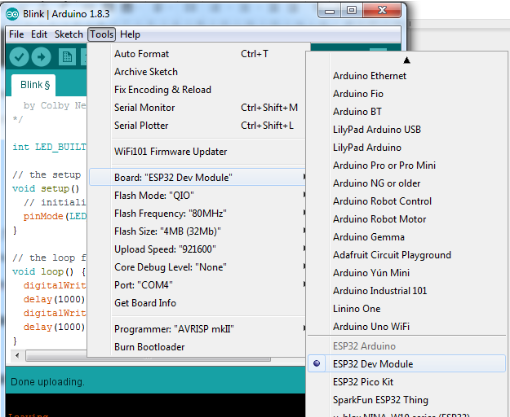Click the "void loop()" code line

click(x=49, y=272)
